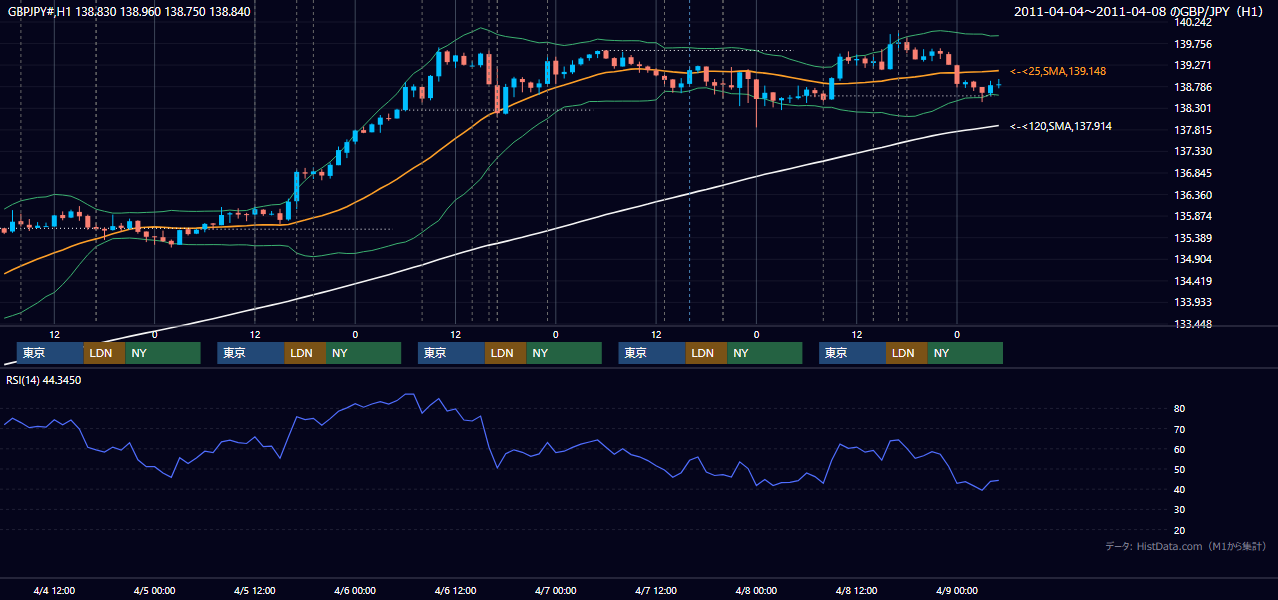Click the 136.360 price axis label
This screenshot has height=600, width=1278.
pos(1194,195)
